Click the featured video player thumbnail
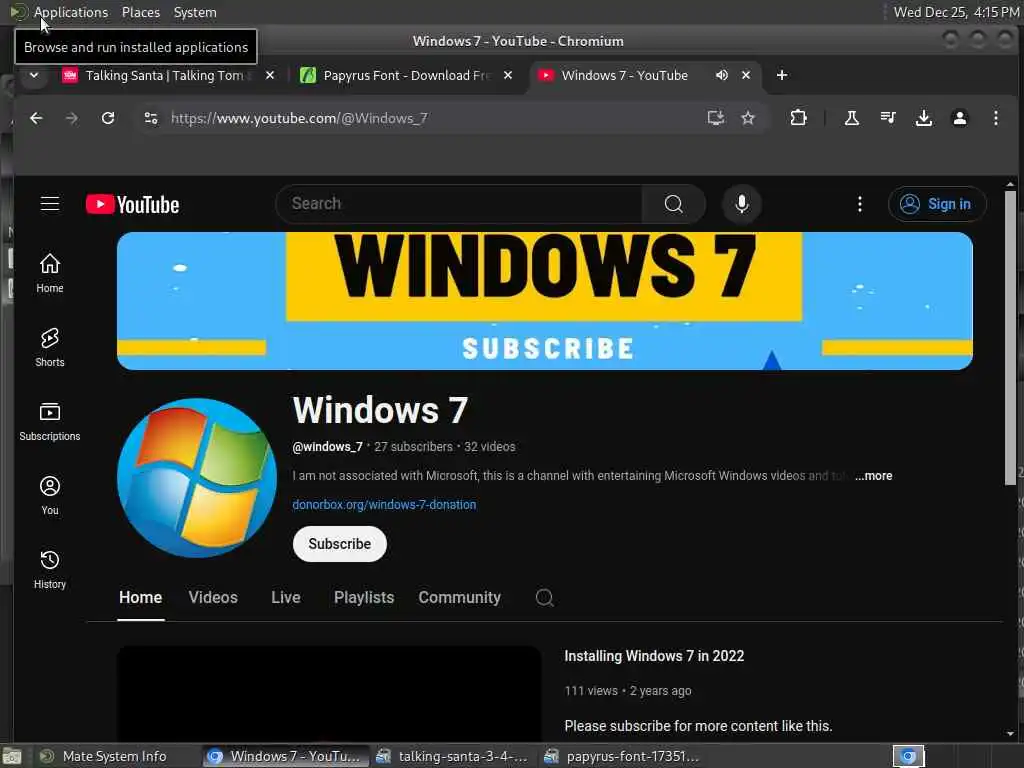This screenshot has width=1024, height=768. (x=329, y=694)
